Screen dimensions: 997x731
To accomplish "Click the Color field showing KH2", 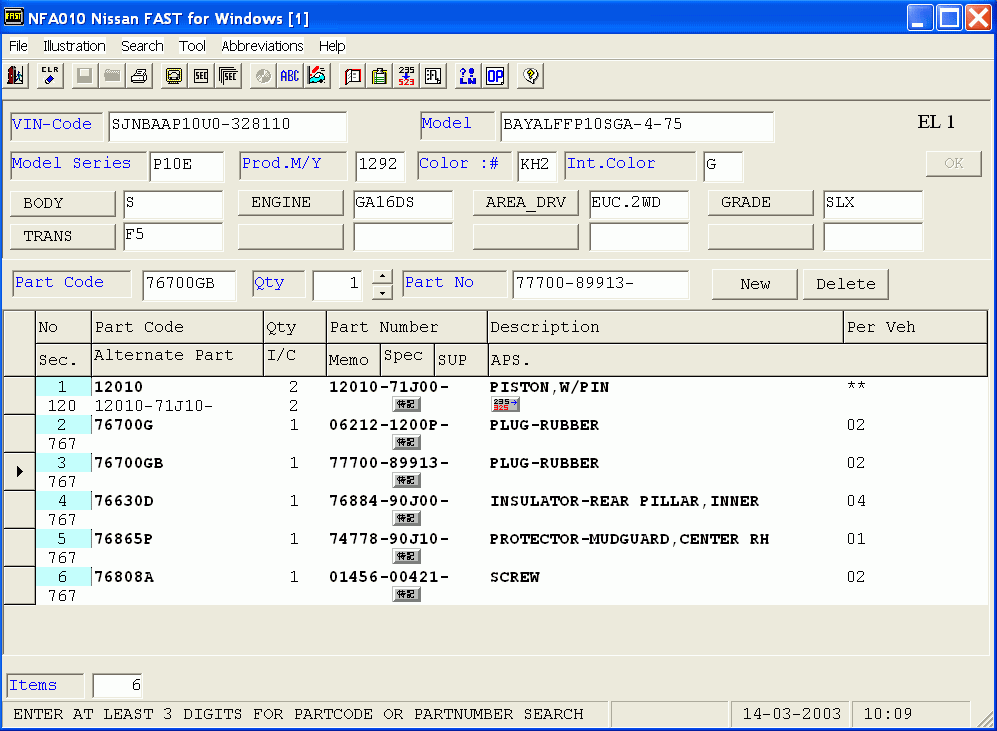I will [x=537, y=165].
